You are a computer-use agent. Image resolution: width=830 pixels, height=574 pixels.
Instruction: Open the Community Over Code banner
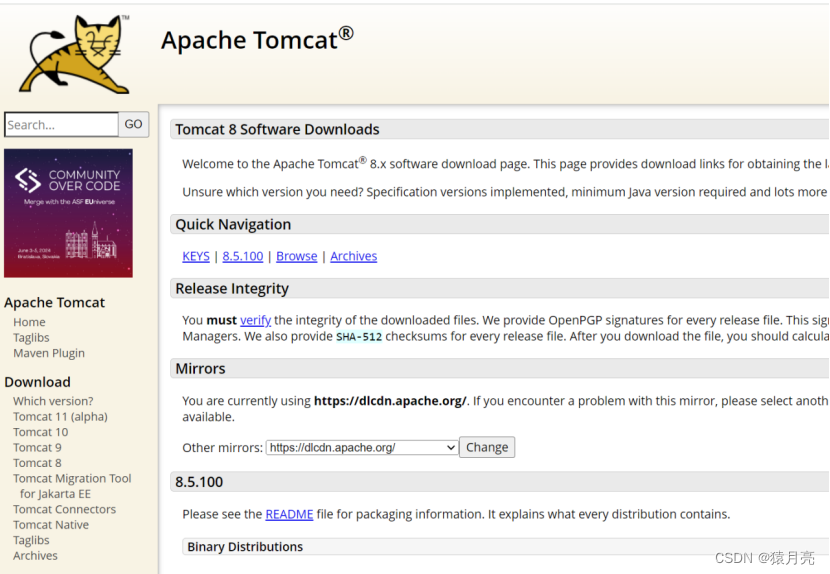point(68,213)
